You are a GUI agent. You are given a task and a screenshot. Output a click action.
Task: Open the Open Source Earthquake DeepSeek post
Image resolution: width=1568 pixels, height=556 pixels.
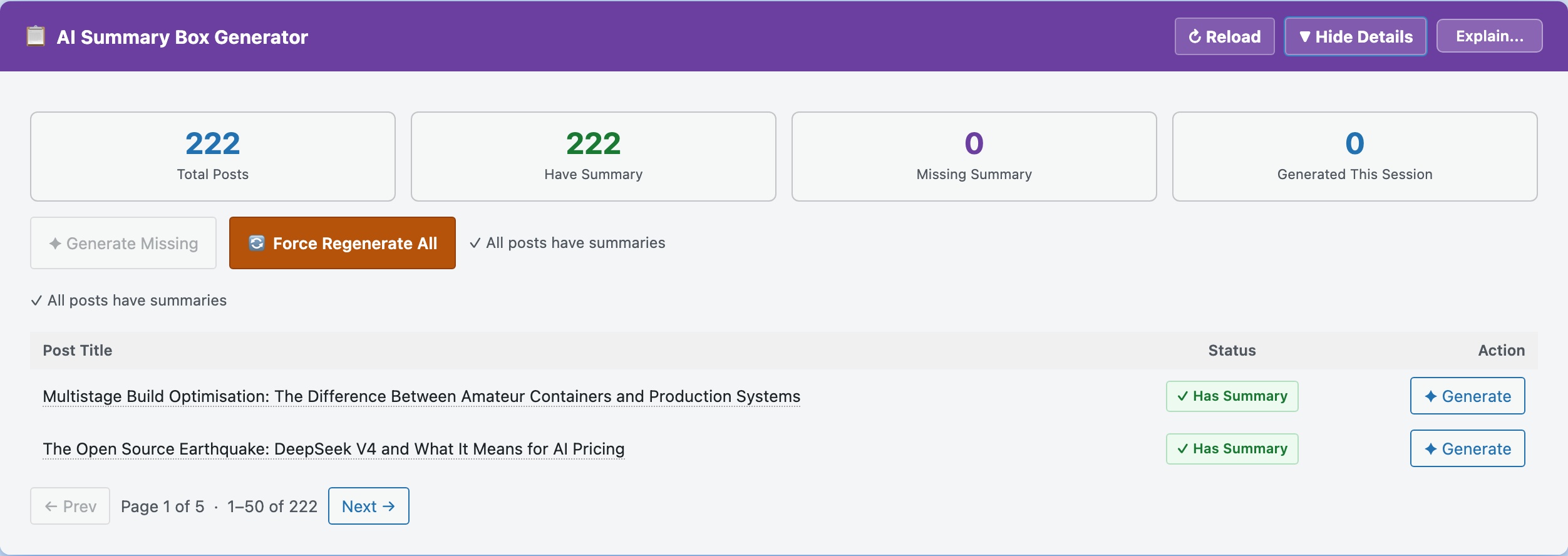(334, 449)
